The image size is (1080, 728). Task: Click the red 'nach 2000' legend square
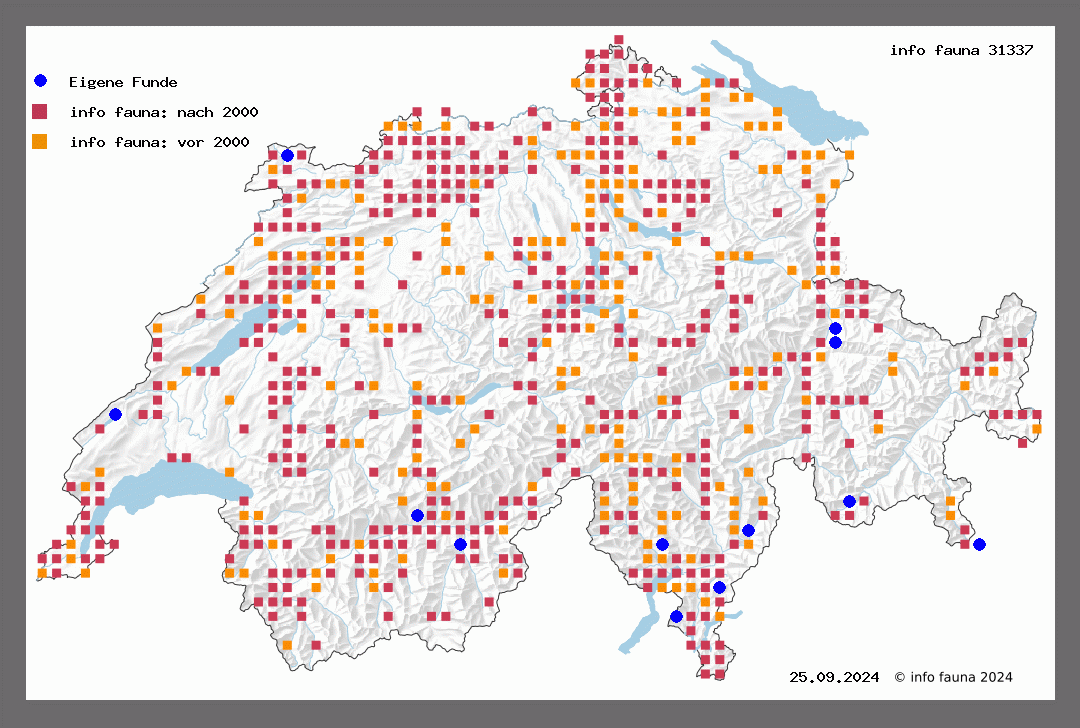coord(40,111)
